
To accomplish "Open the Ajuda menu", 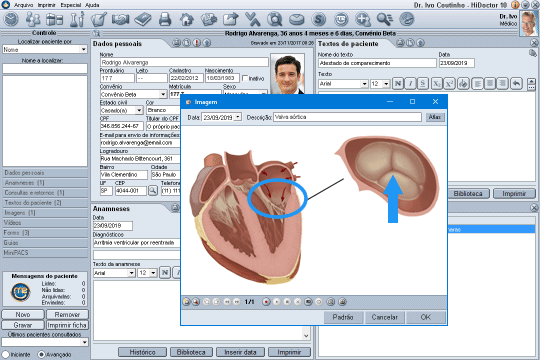I will point(92,5).
